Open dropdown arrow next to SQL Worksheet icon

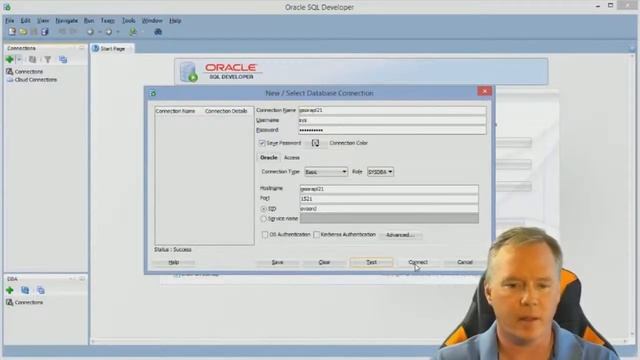142,31
